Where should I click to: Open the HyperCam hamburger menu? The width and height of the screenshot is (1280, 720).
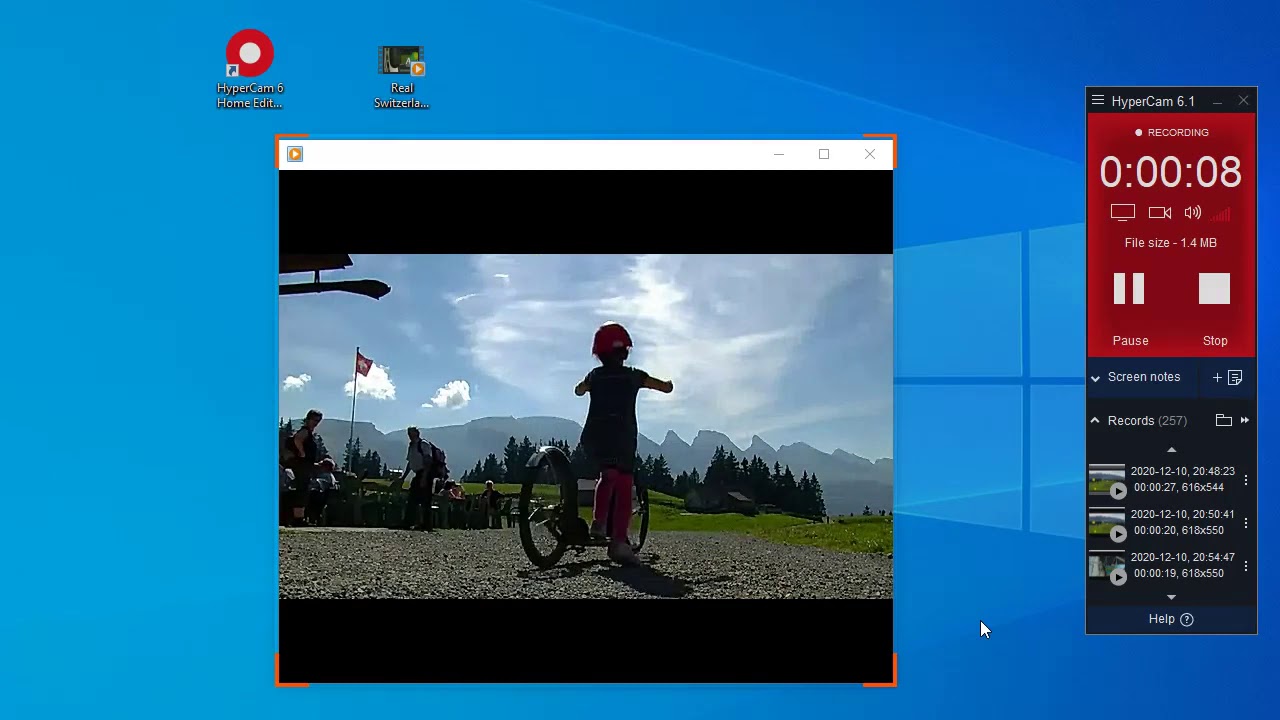coord(1098,100)
